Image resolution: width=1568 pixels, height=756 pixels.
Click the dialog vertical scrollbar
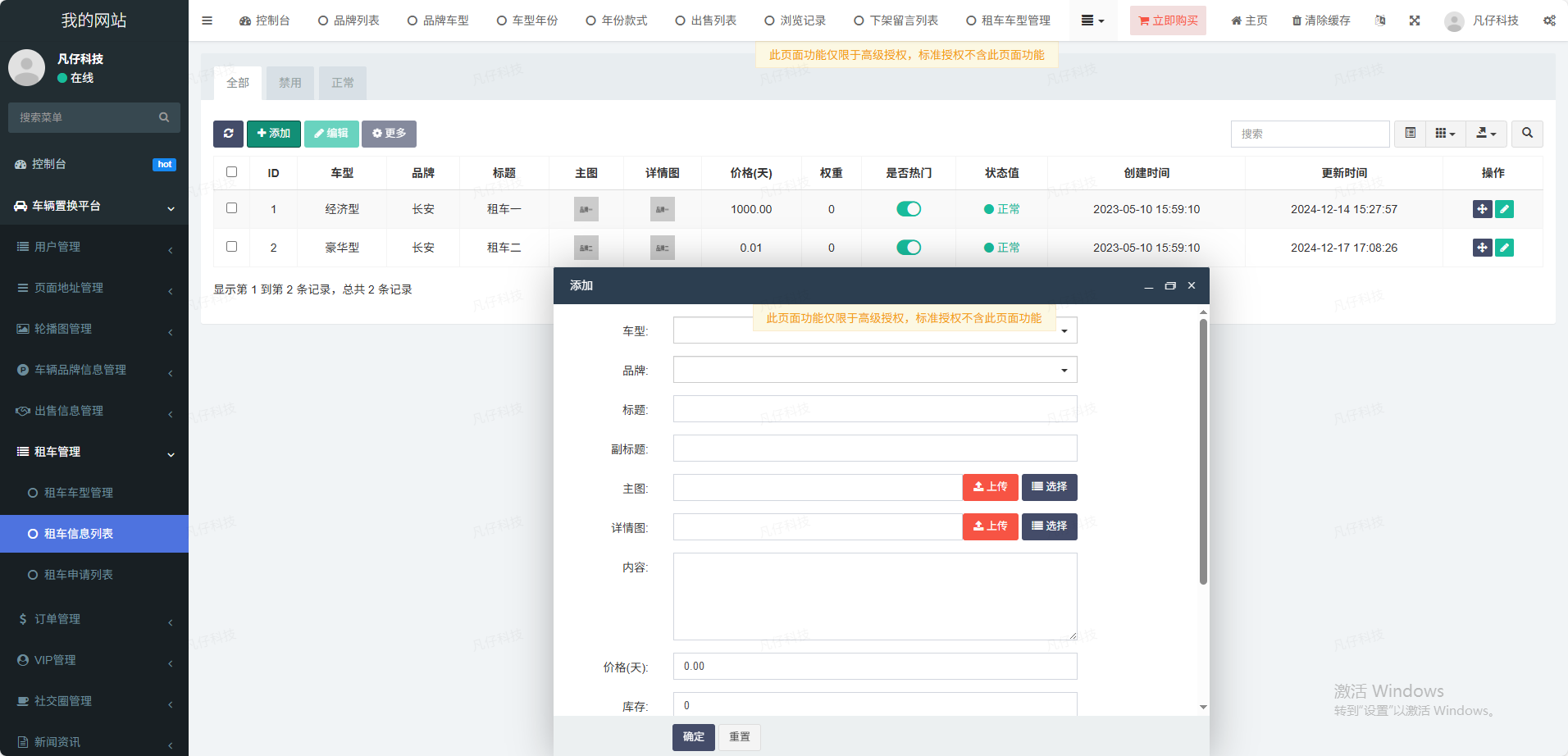(1203, 451)
